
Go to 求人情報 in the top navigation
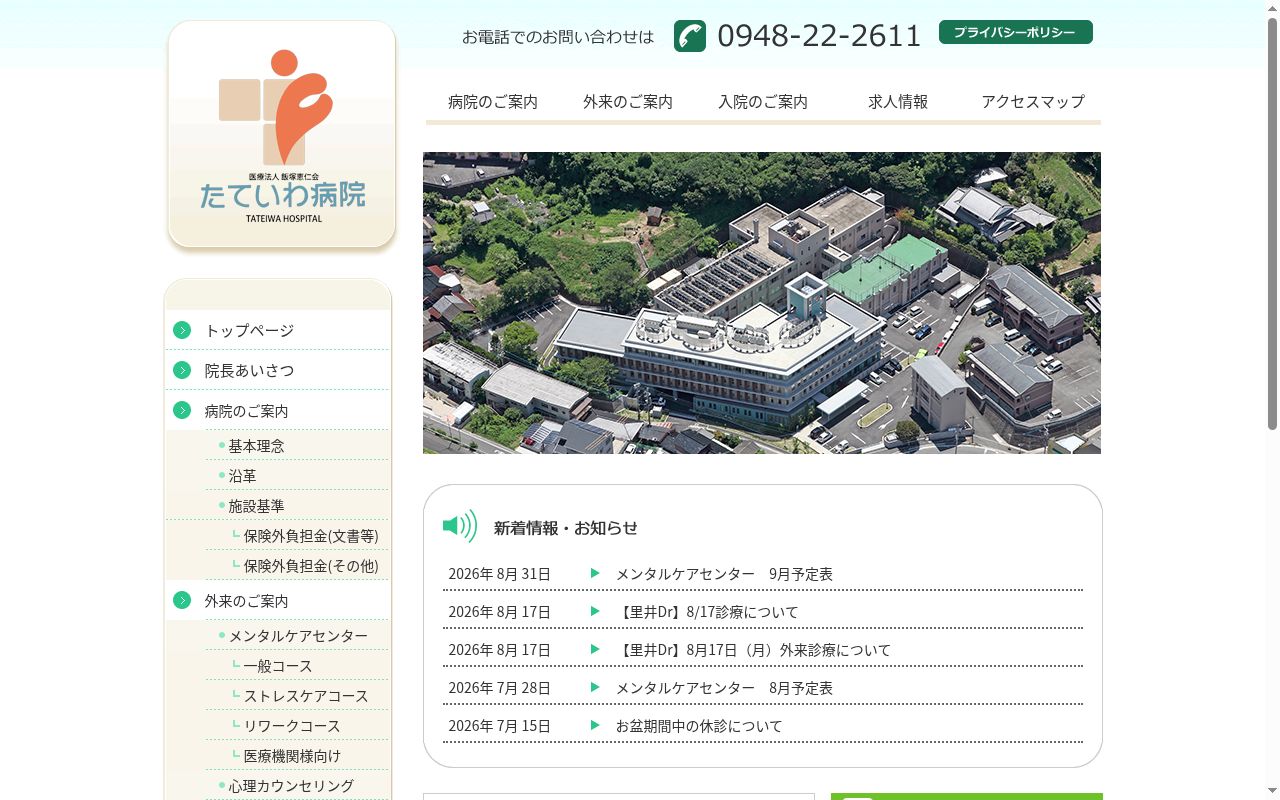pyautogui.click(x=898, y=102)
